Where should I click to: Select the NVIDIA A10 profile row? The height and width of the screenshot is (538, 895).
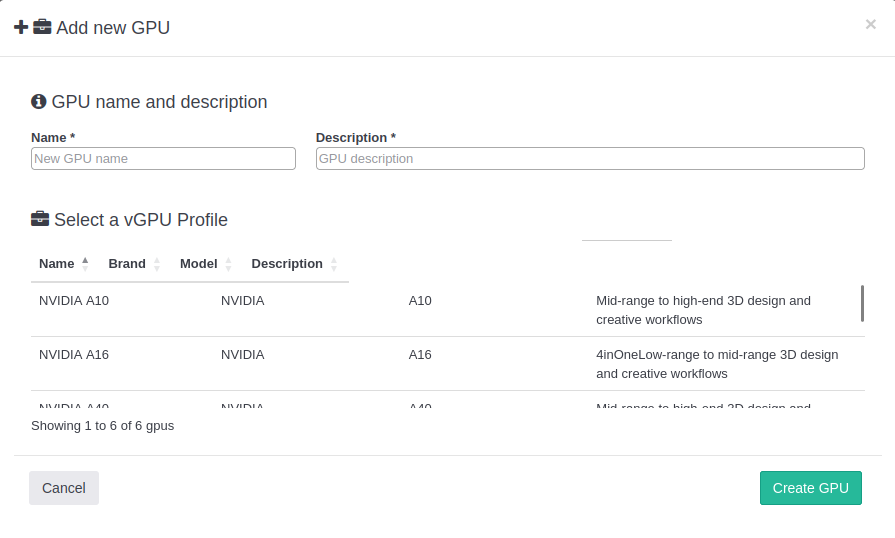click(x=74, y=300)
